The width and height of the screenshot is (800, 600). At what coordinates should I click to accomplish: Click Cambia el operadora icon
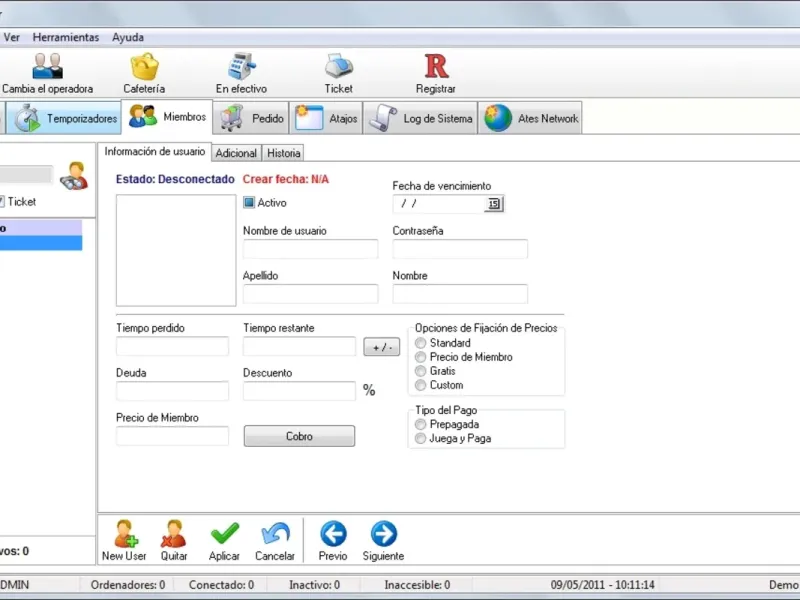pyautogui.click(x=47, y=67)
